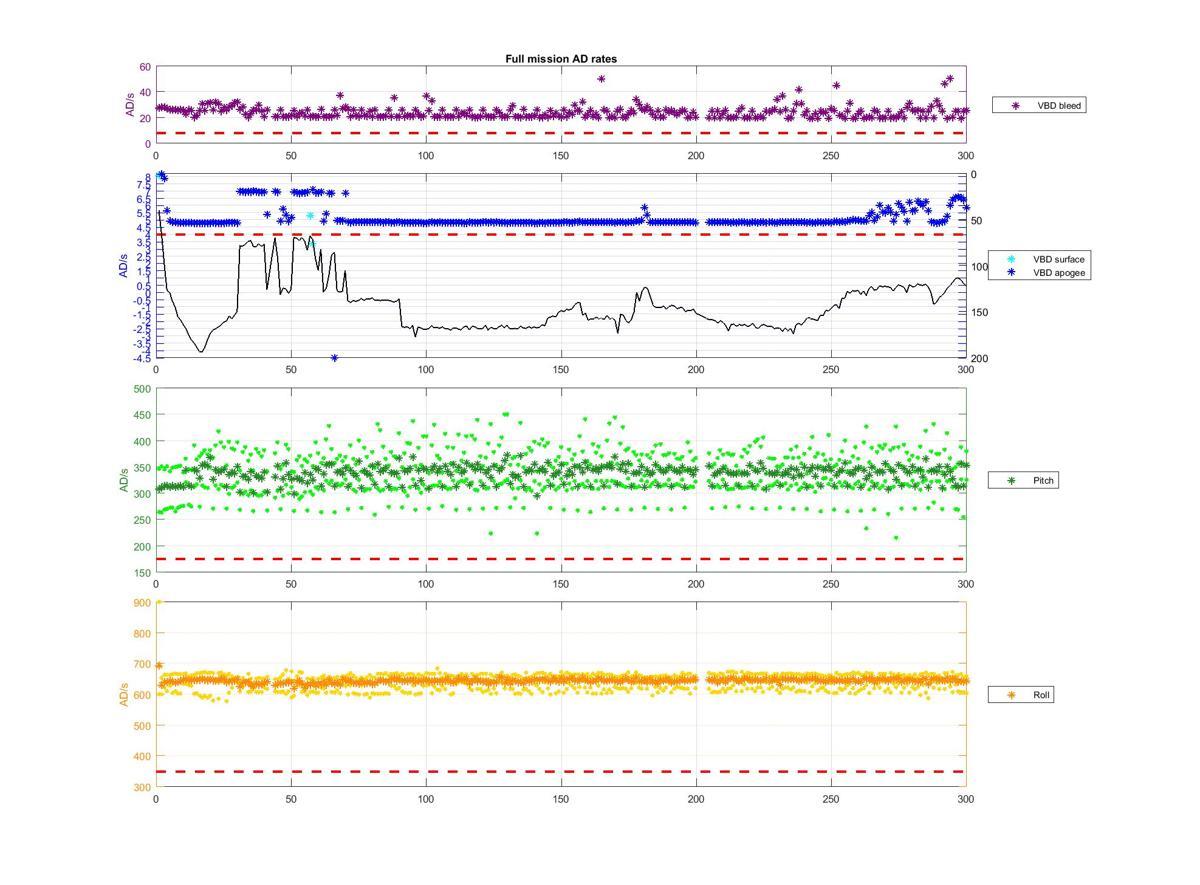
Task: Click the red dashed threshold line in pitch plot
Action: (560, 559)
